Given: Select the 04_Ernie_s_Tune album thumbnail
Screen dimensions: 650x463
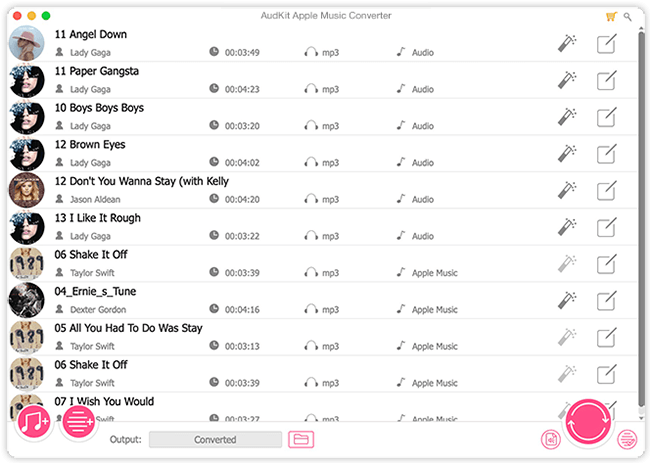Looking at the screenshot, I should (27, 301).
